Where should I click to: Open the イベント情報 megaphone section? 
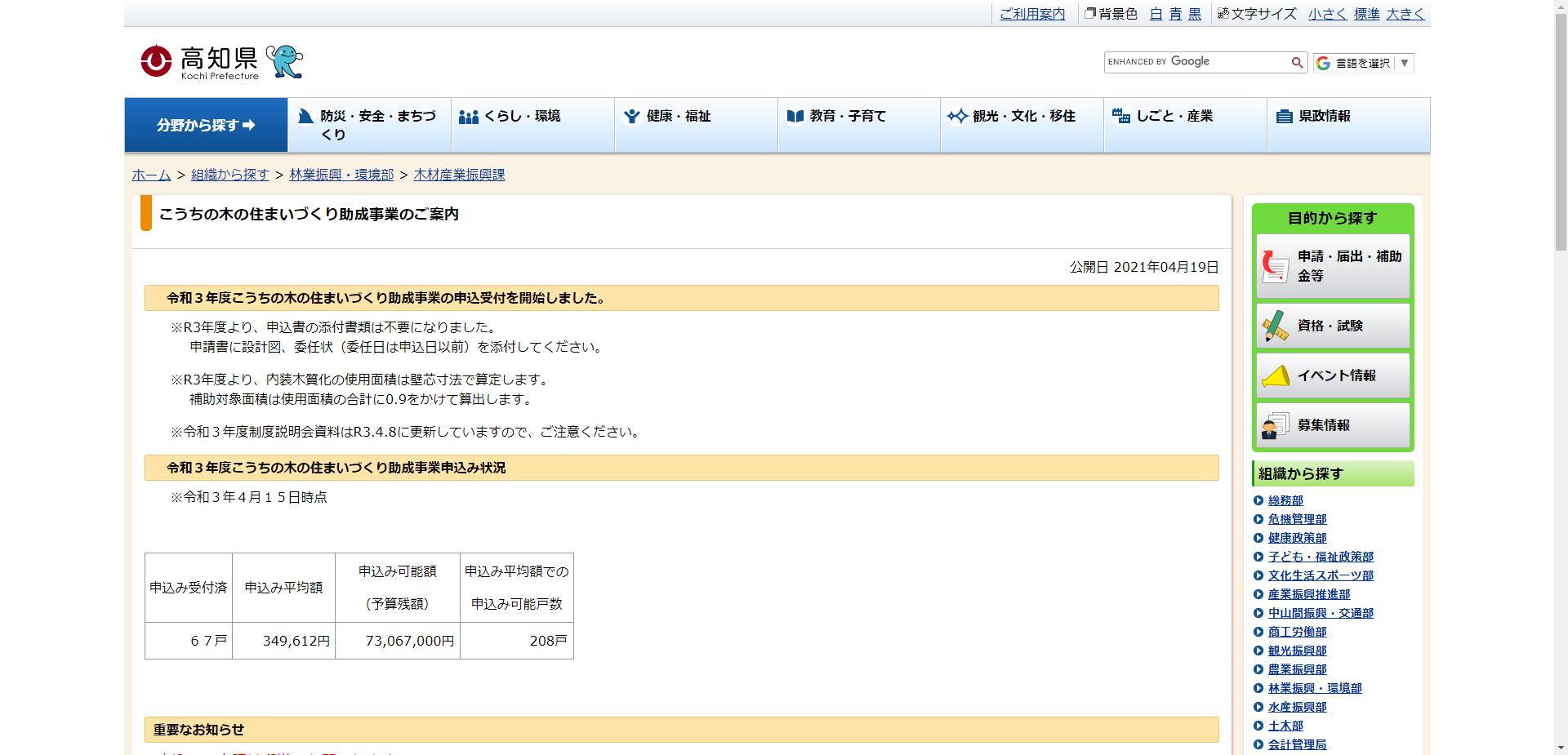point(1332,375)
